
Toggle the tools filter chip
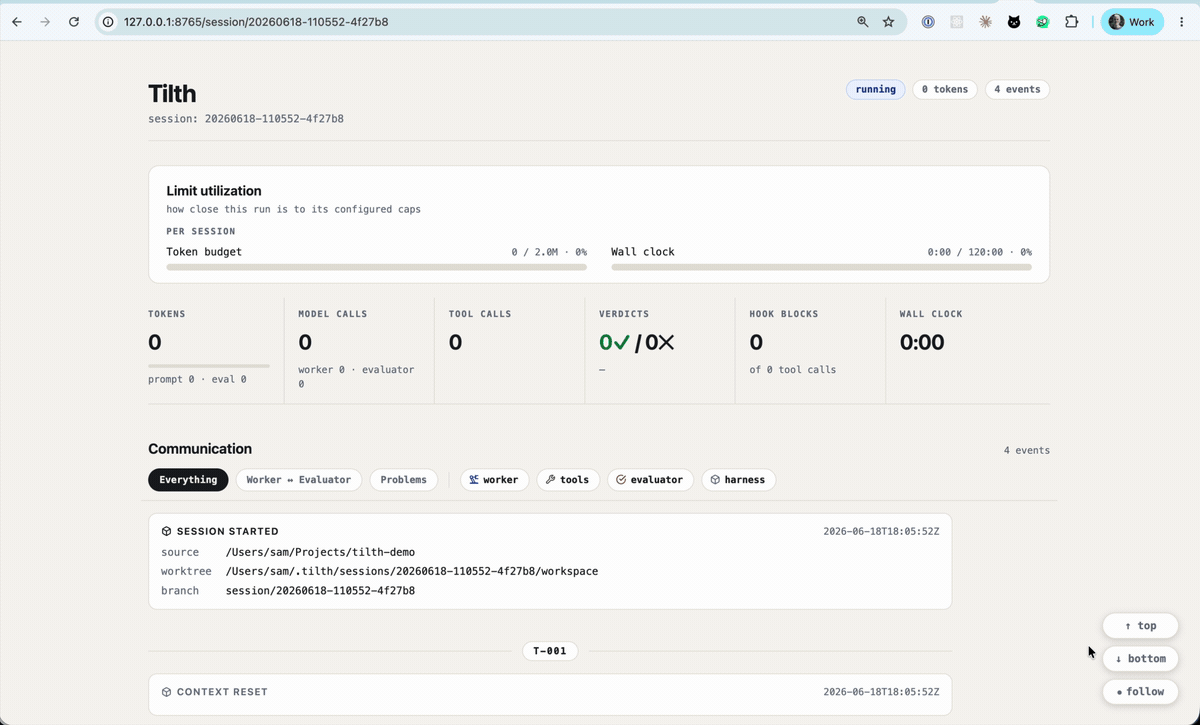point(567,480)
